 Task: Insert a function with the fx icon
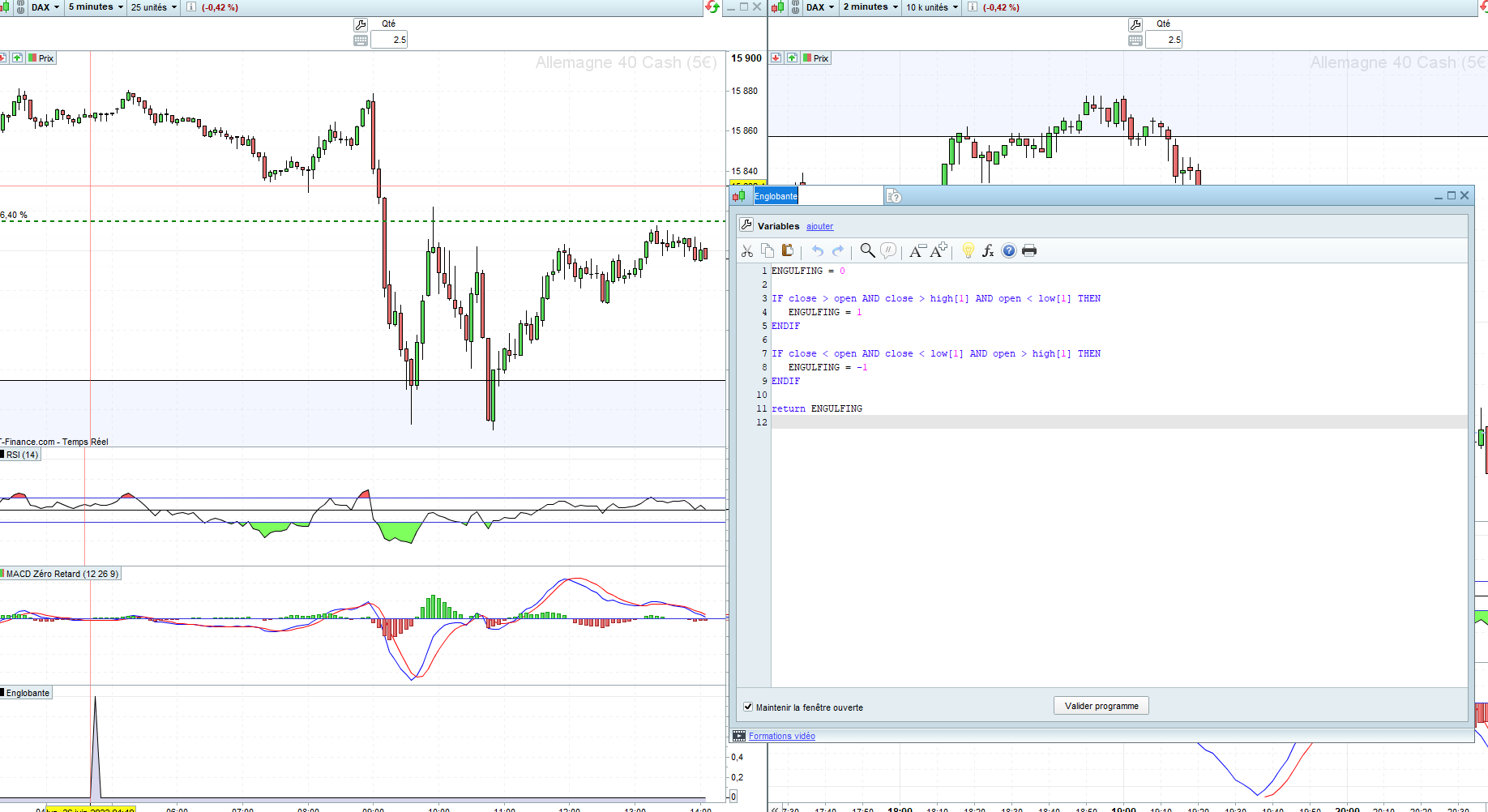point(988,251)
